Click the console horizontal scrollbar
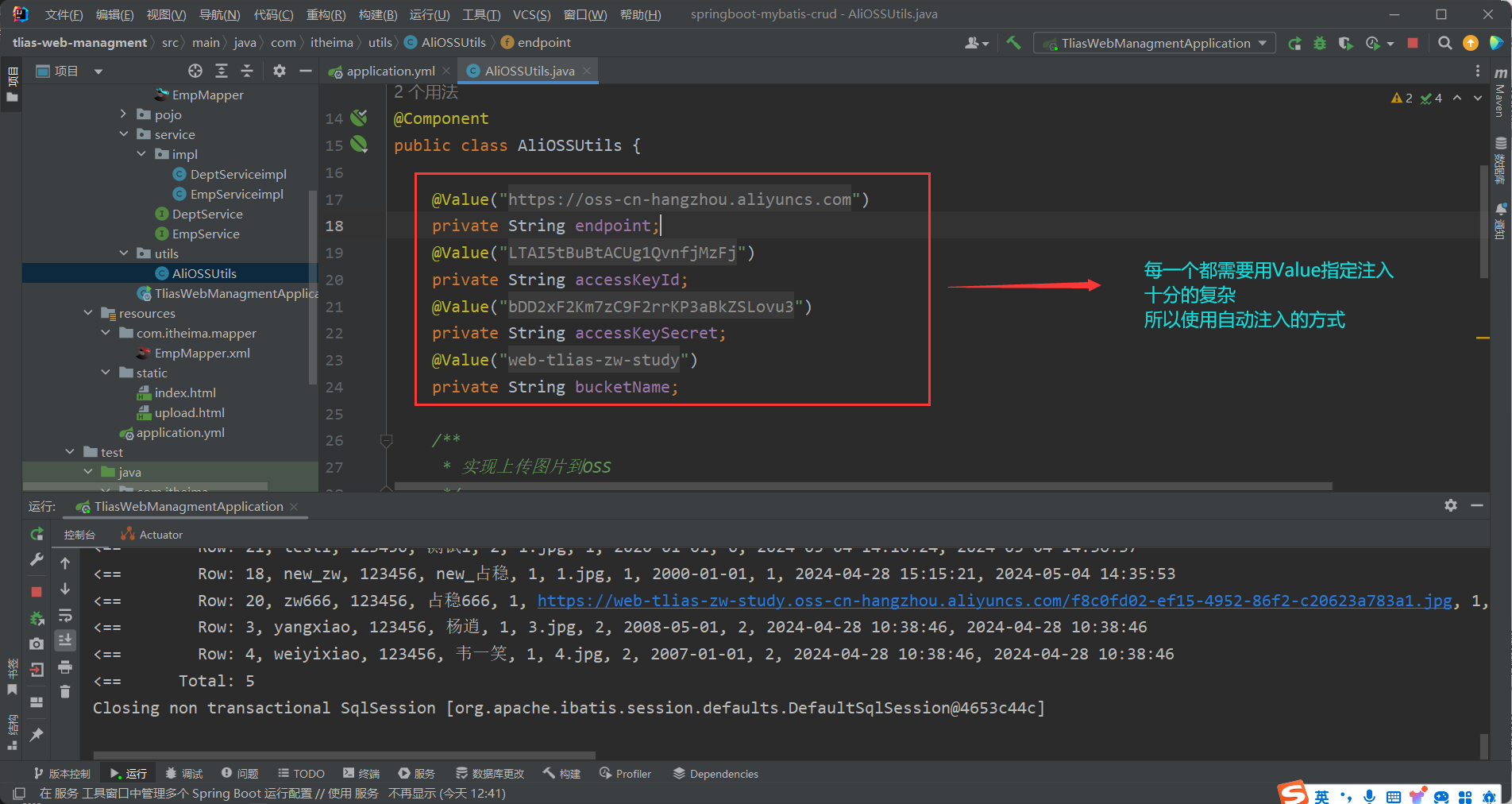This screenshot has height=804, width=1512. click(344, 755)
